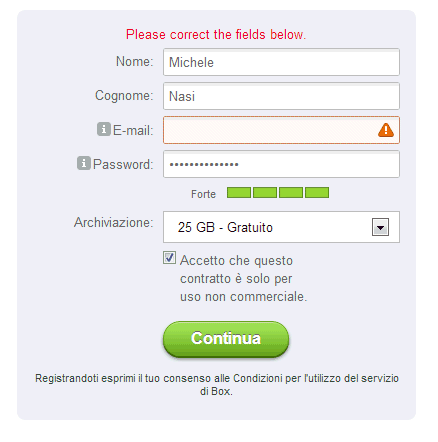Open the Archiviazione dropdown arrow
The height and width of the screenshot is (442, 438).
pyautogui.click(x=380, y=227)
